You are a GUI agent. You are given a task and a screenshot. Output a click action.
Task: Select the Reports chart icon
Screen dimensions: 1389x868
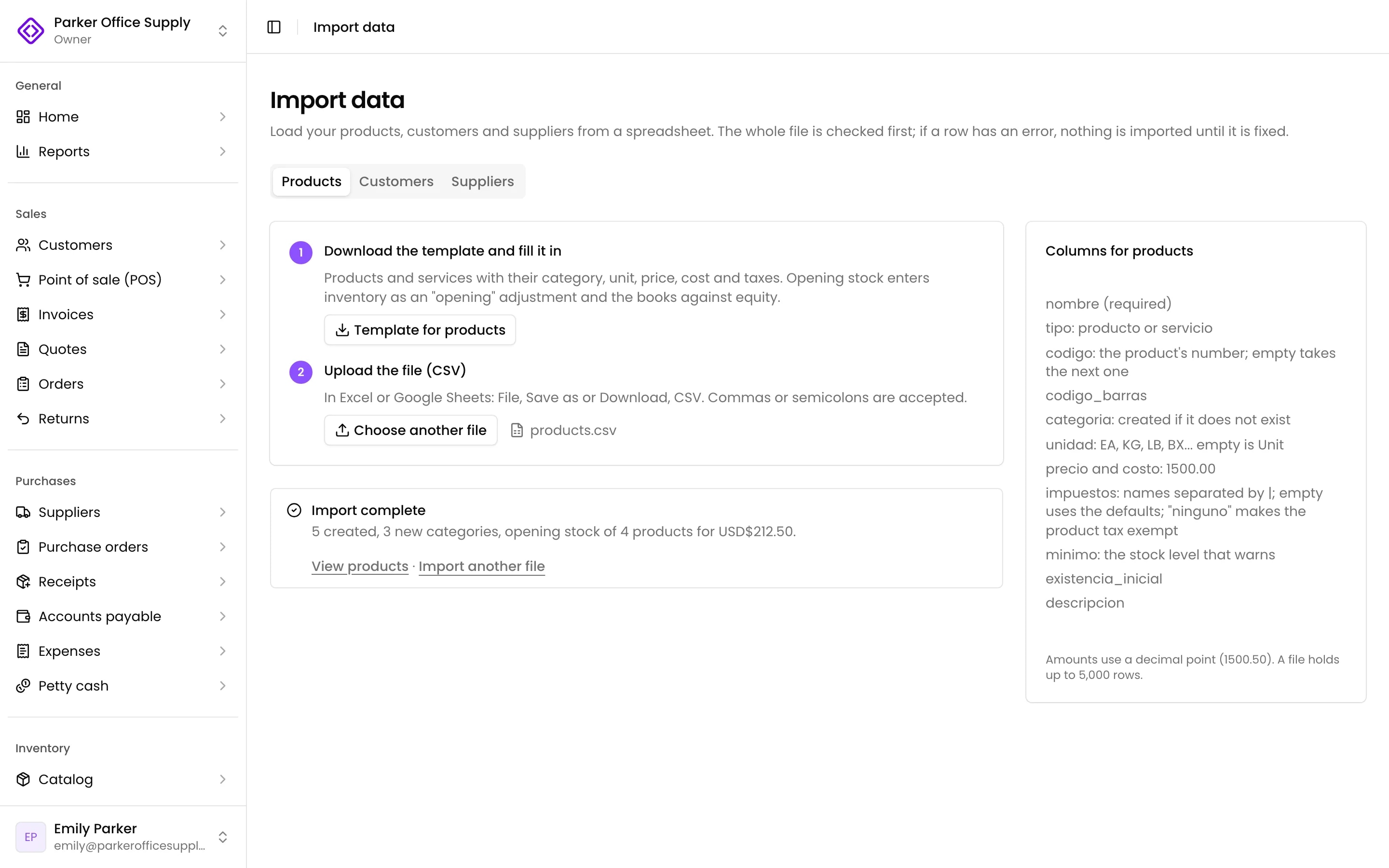(x=23, y=151)
